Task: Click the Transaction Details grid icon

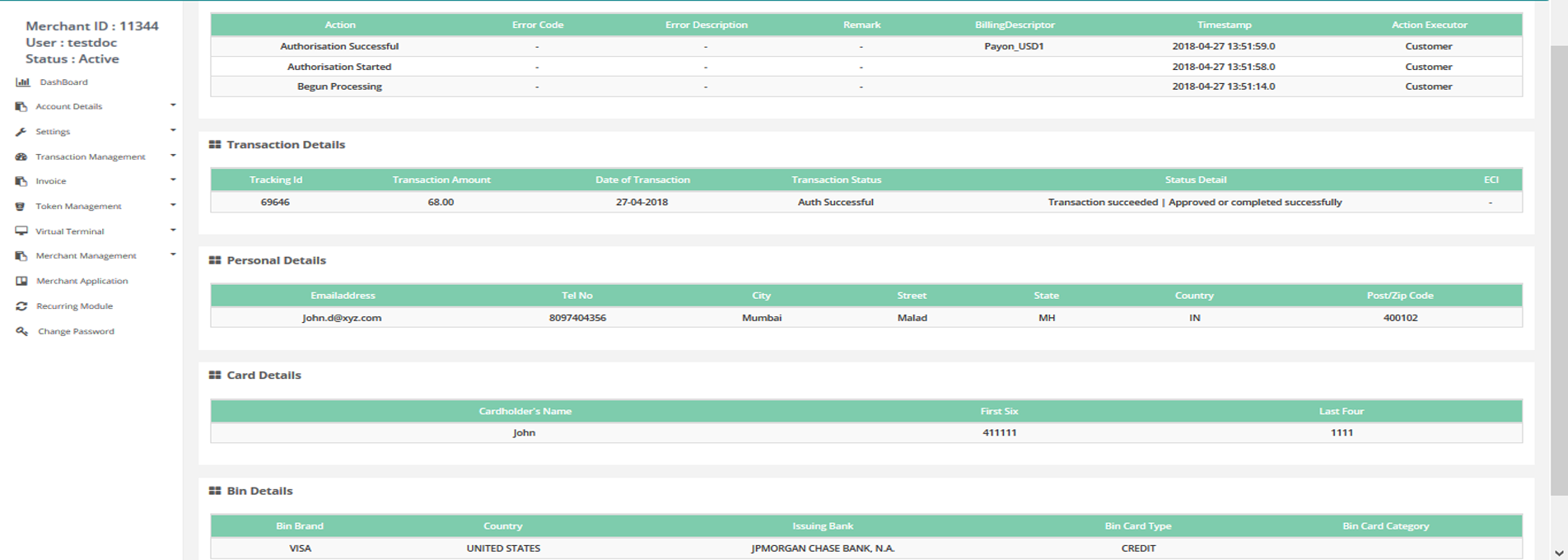Action: click(215, 145)
